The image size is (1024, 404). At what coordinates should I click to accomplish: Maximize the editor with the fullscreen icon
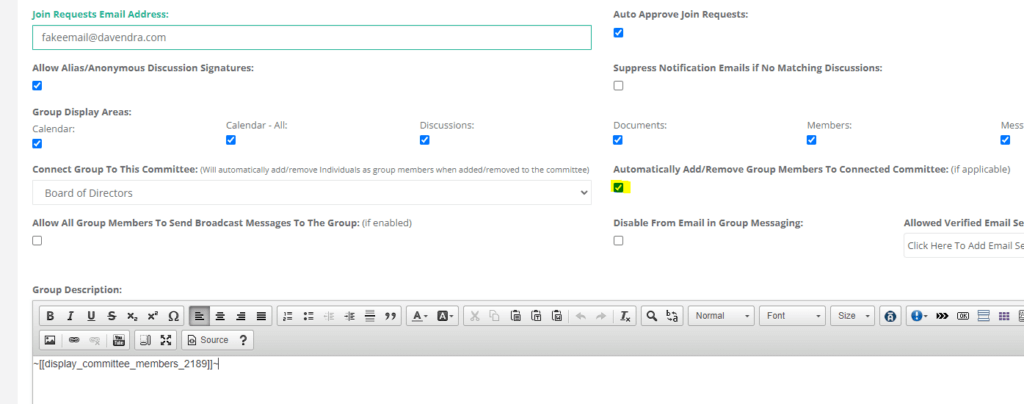(166, 340)
